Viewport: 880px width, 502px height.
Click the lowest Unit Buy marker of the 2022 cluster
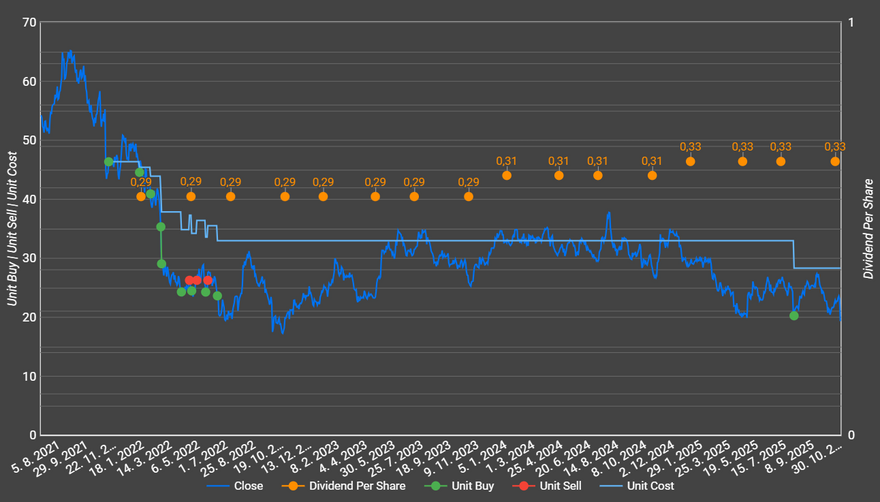[x=217, y=296]
